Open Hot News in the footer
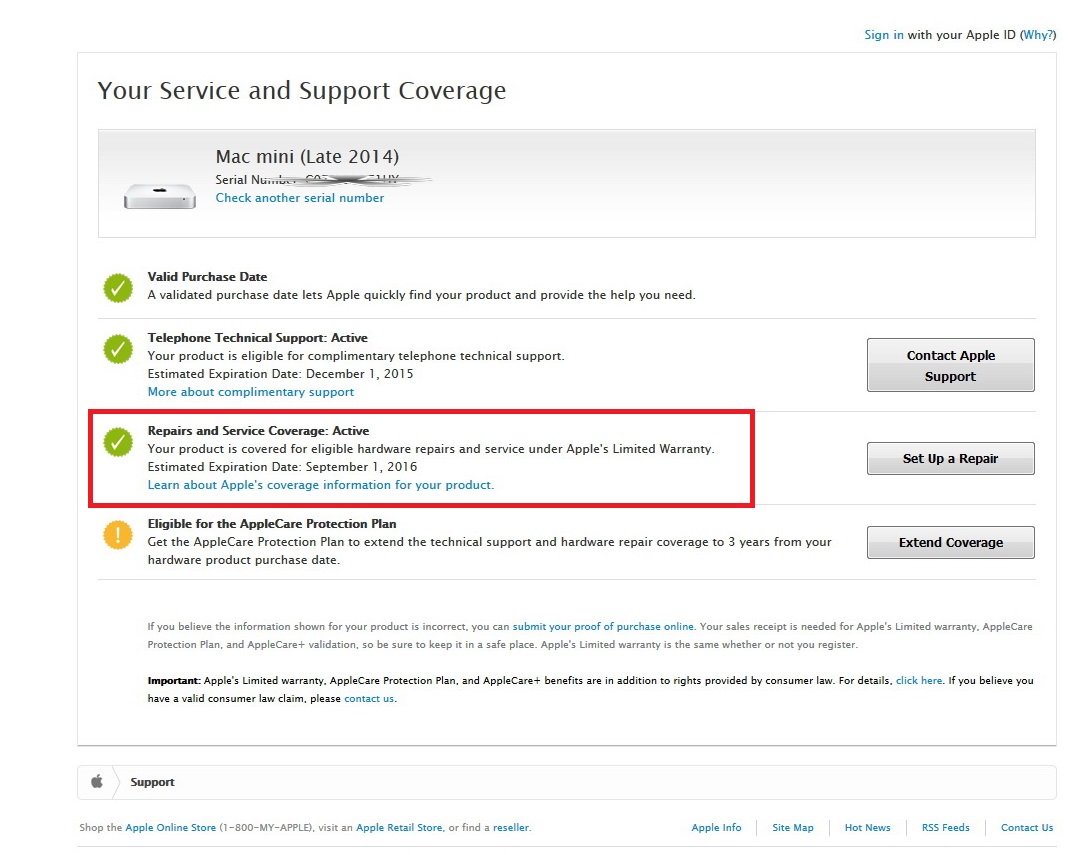Screen dimensions: 1069x855 click(867, 827)
